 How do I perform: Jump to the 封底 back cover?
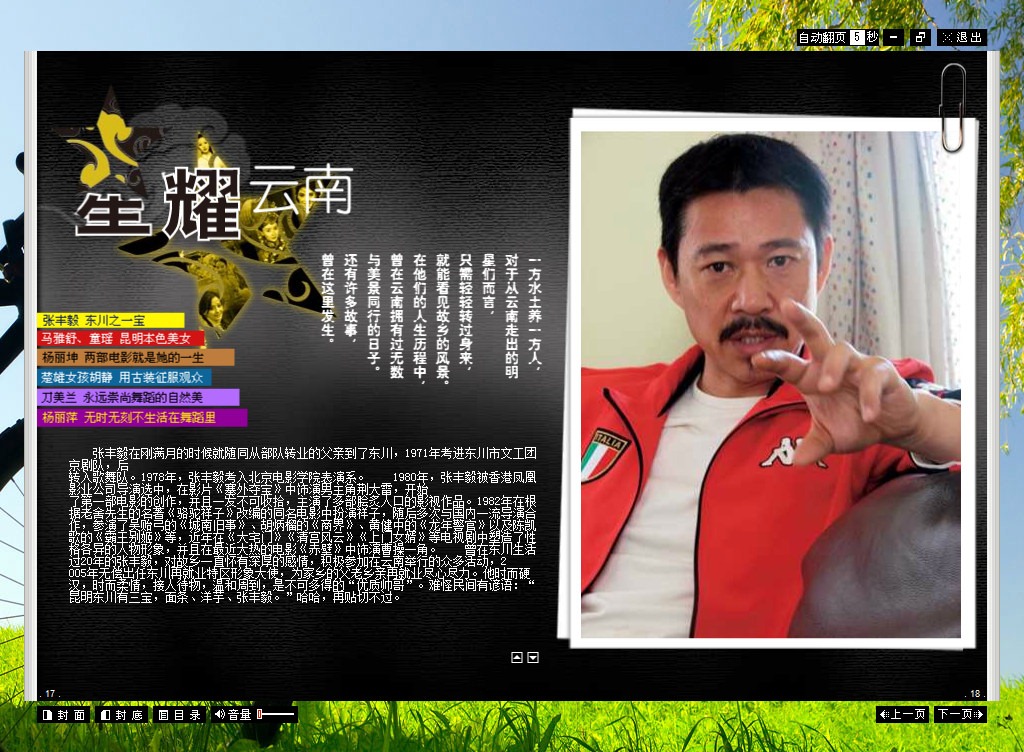(x=122, y=715)
